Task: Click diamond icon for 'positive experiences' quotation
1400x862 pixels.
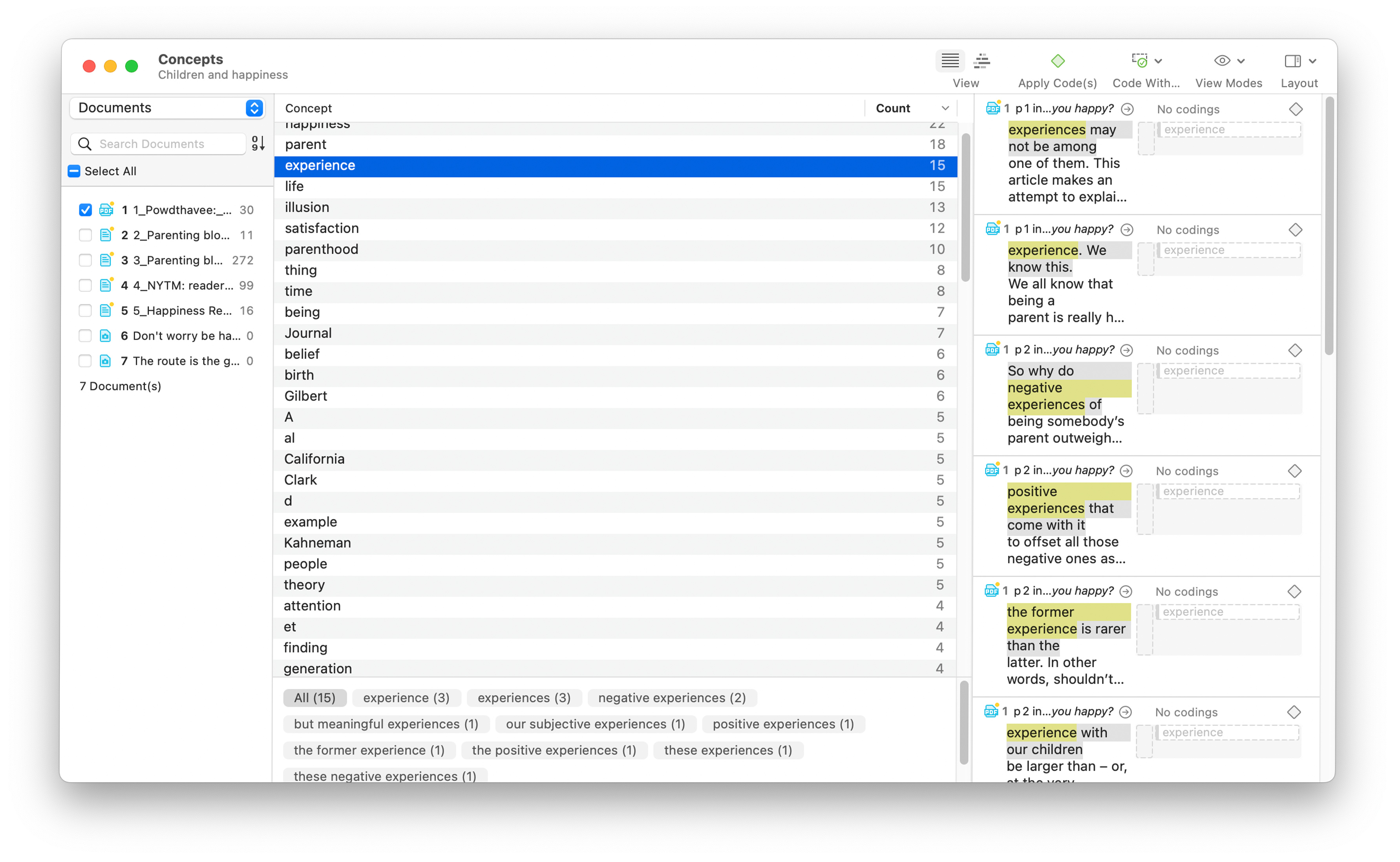Action: pos(1294,471)
